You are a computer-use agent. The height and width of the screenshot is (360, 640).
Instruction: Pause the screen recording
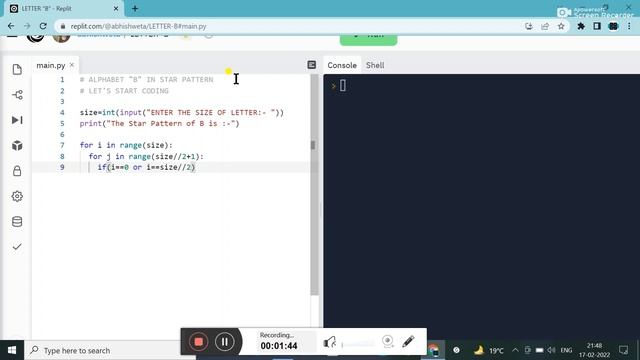tap(224, 342)
